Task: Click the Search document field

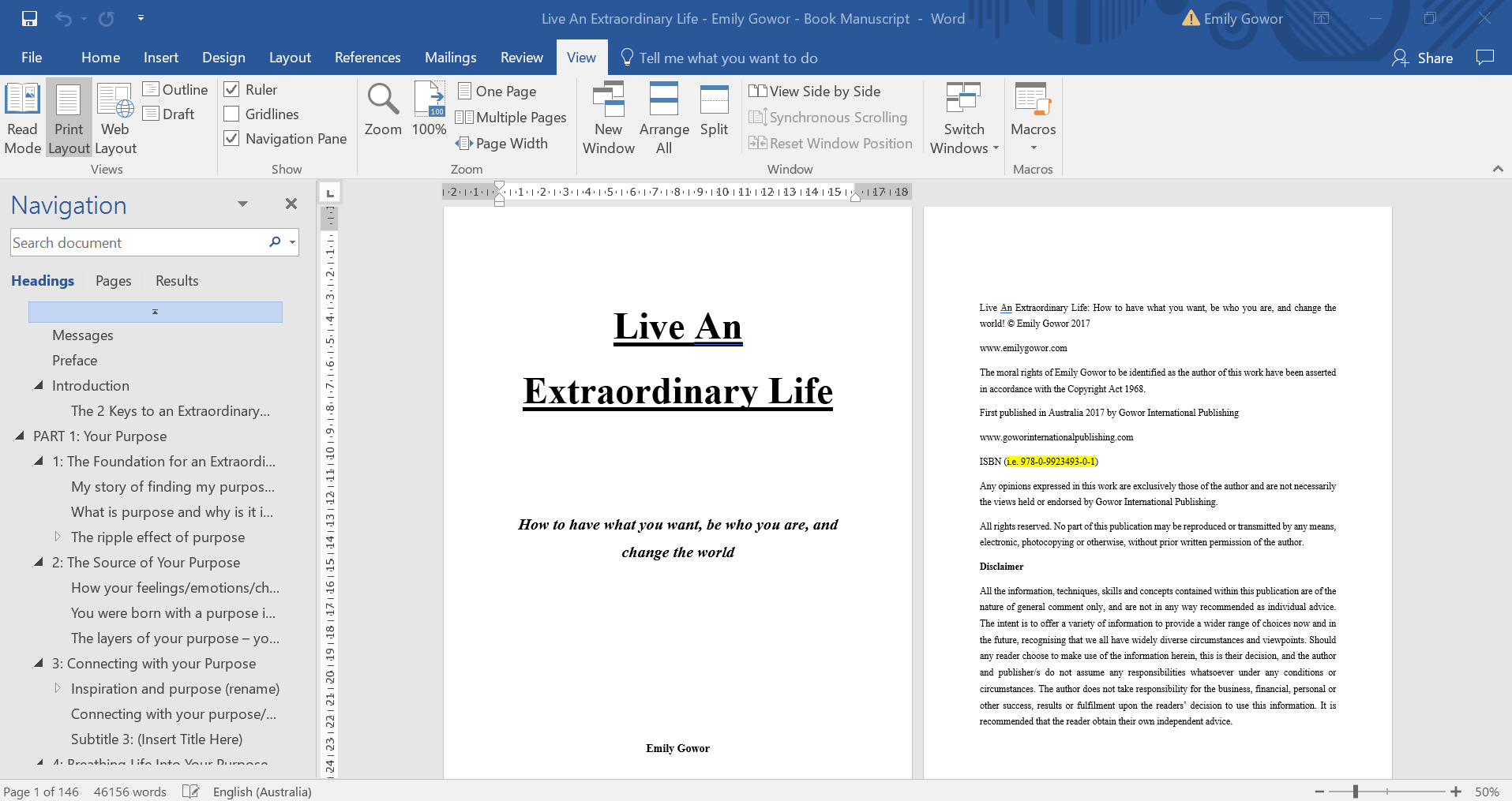Action: [x=138, y=242]
